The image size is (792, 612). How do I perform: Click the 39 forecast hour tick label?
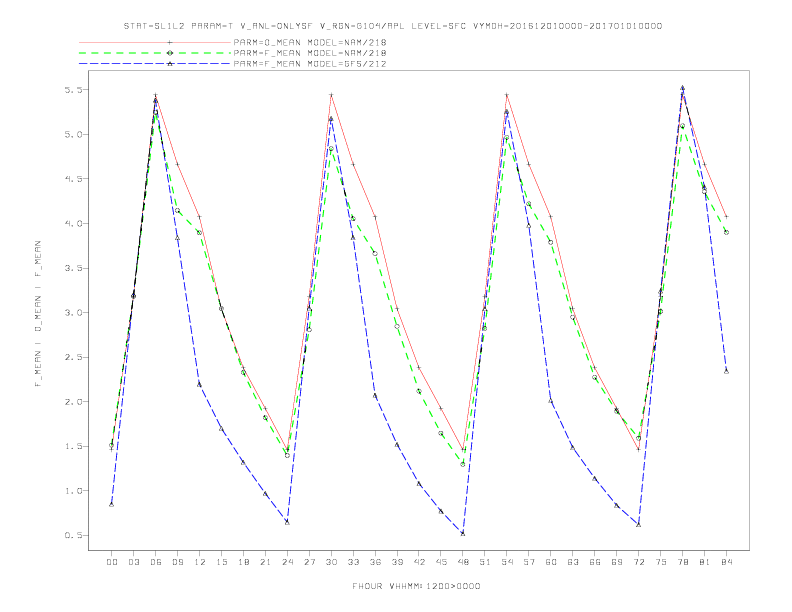(397, 562)
